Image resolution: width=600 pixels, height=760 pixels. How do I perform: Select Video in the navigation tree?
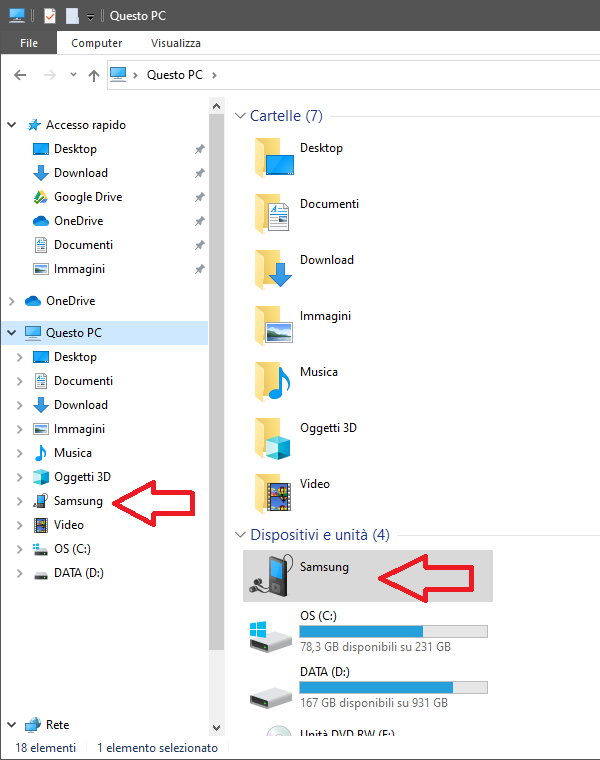pyautogui.click(x=69, y=525)
